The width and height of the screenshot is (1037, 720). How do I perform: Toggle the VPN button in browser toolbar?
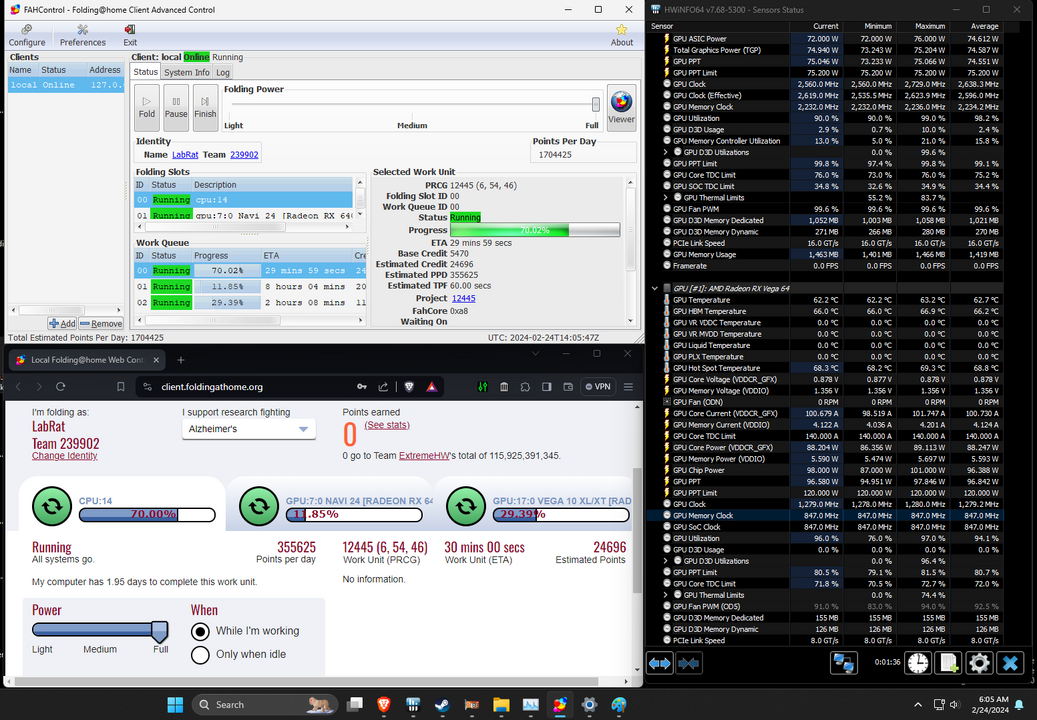(598, 387)
